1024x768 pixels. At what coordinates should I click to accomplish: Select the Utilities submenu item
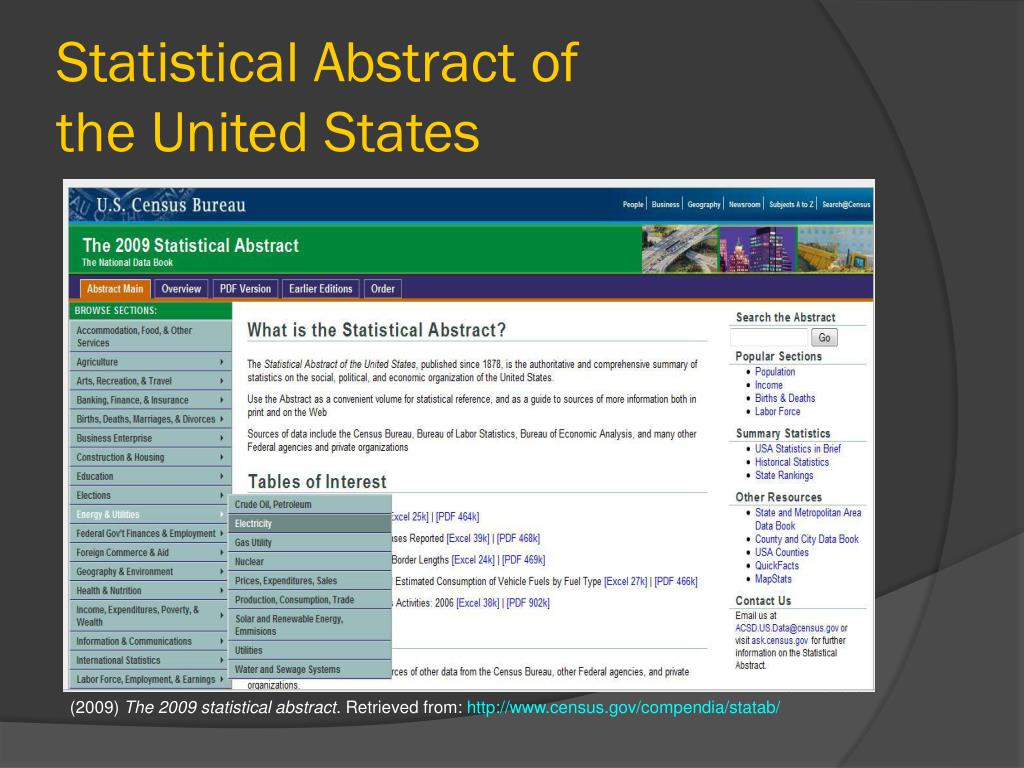pyautogui.click(x=310, y=650)
